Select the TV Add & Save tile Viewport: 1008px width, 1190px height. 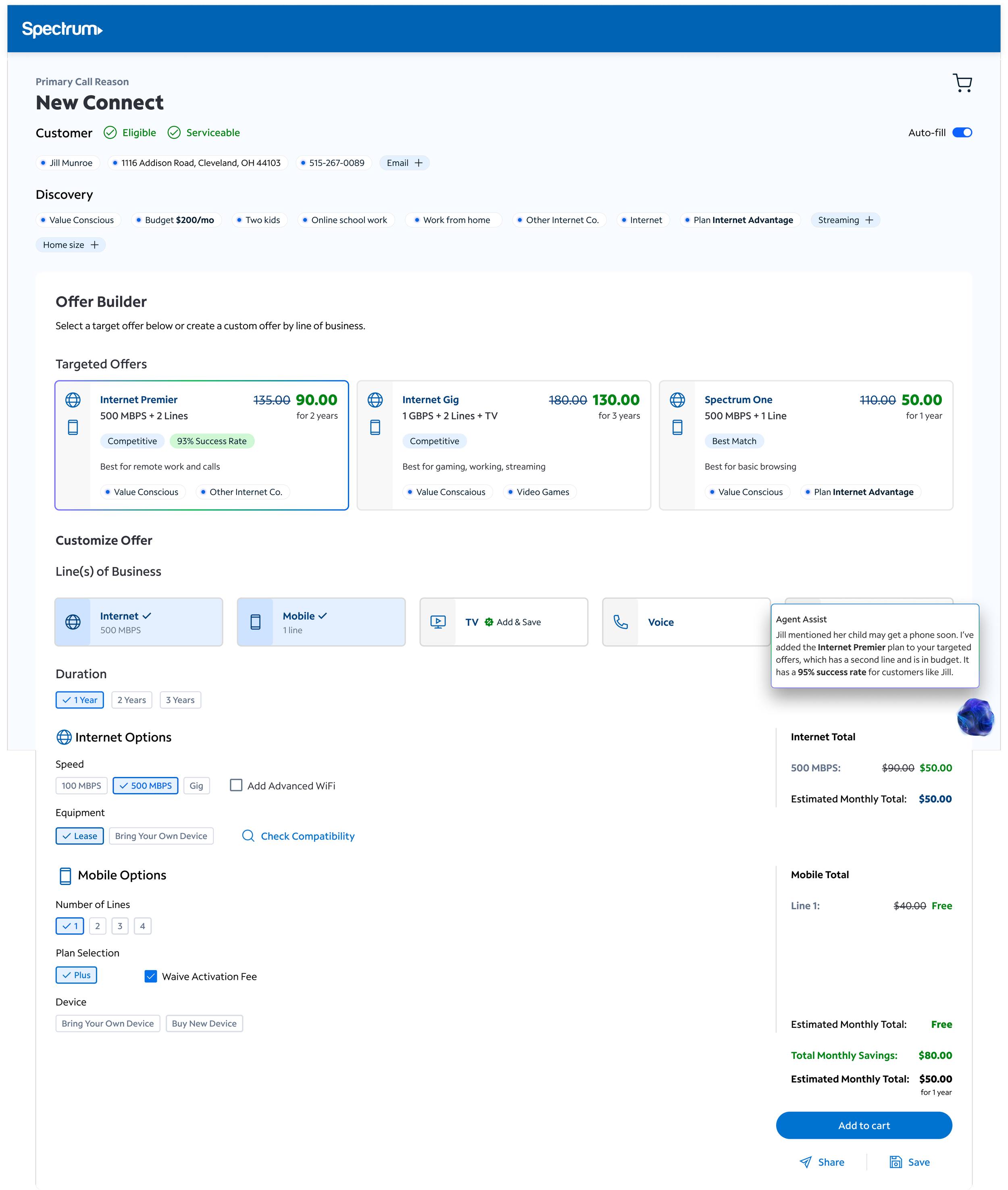(x=504, y=622)
